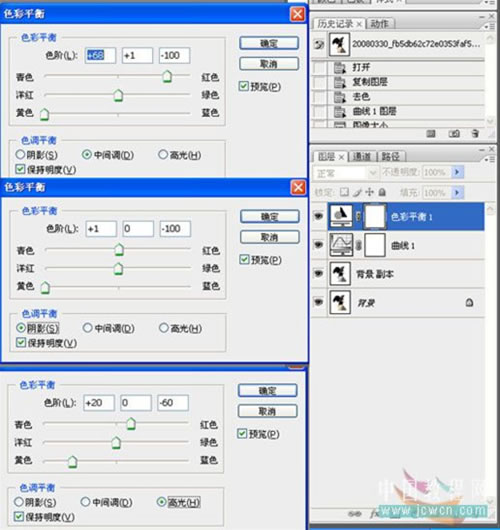This screenshot has width=500, height=530.
Task: Open the 填充 fill slider arrow
Action: (457, 193)
